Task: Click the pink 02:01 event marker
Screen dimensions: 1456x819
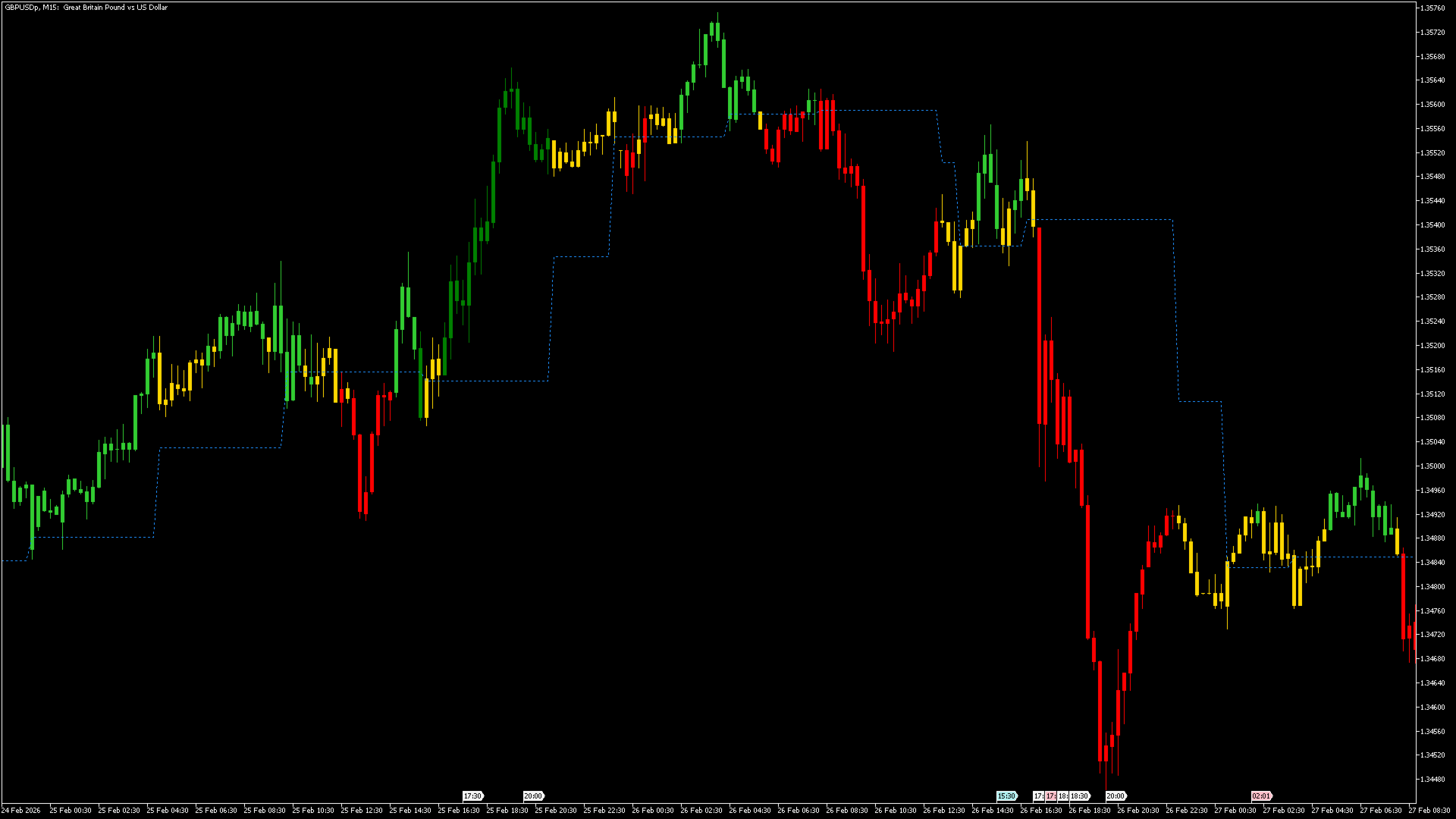Action: click(1260, 796)
